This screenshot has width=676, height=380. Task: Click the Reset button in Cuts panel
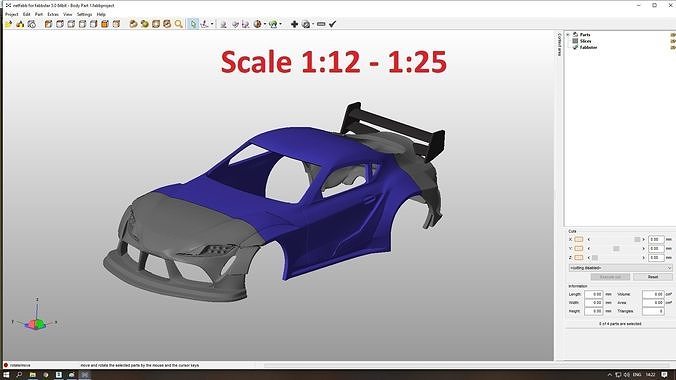653,277
